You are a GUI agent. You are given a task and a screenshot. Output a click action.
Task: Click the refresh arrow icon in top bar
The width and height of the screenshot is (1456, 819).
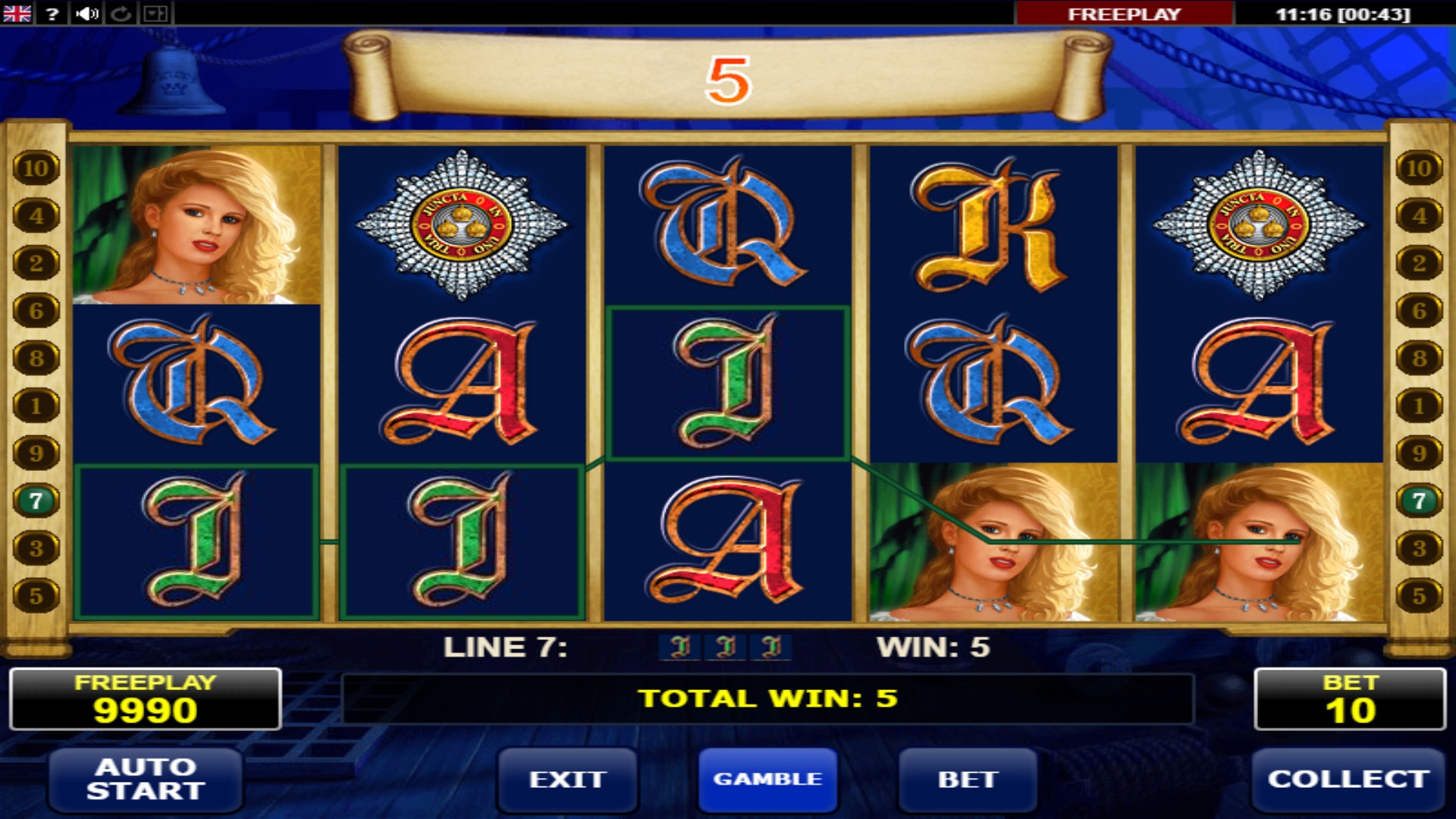tap(121, 13)
